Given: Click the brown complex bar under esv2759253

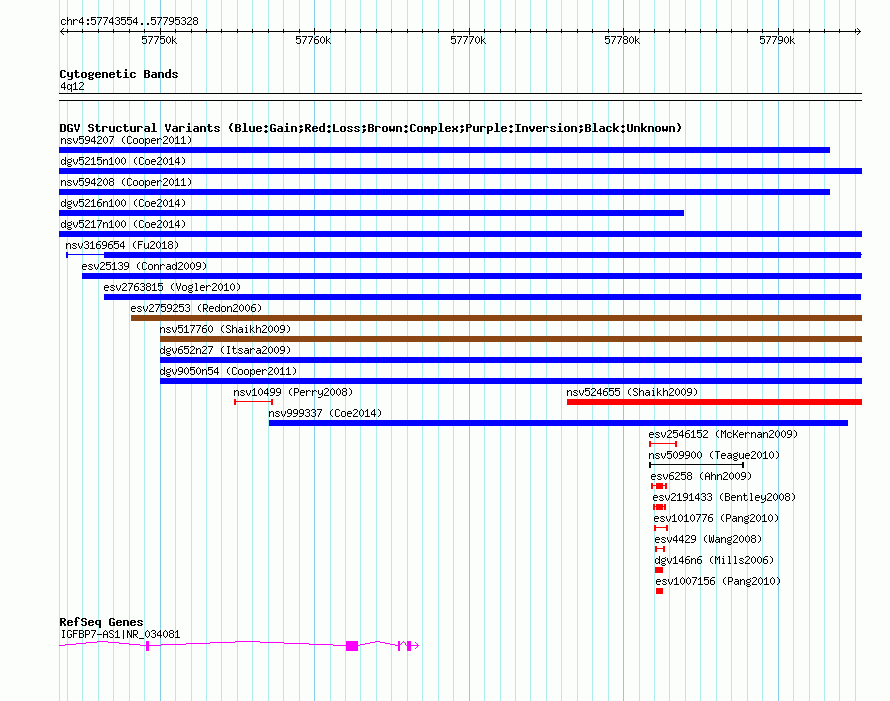Looking at the screenshot, I should pyautogui.click(x=497, y=318).
